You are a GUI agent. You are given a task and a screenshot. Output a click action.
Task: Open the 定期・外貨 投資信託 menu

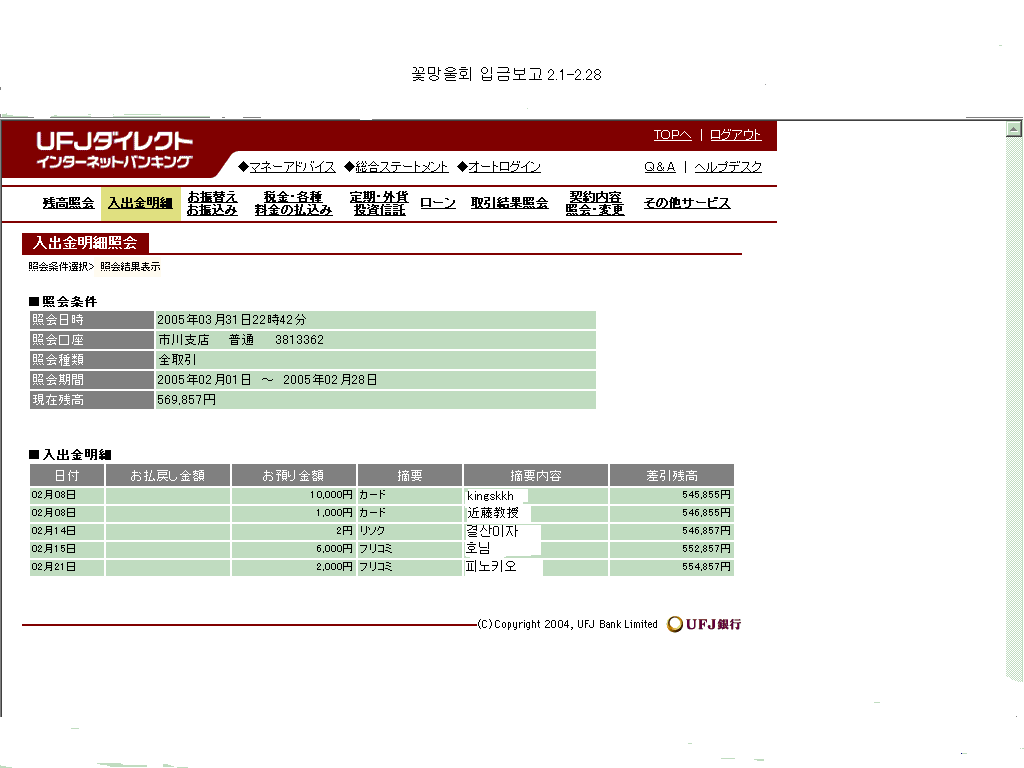(x=379, y=203)
